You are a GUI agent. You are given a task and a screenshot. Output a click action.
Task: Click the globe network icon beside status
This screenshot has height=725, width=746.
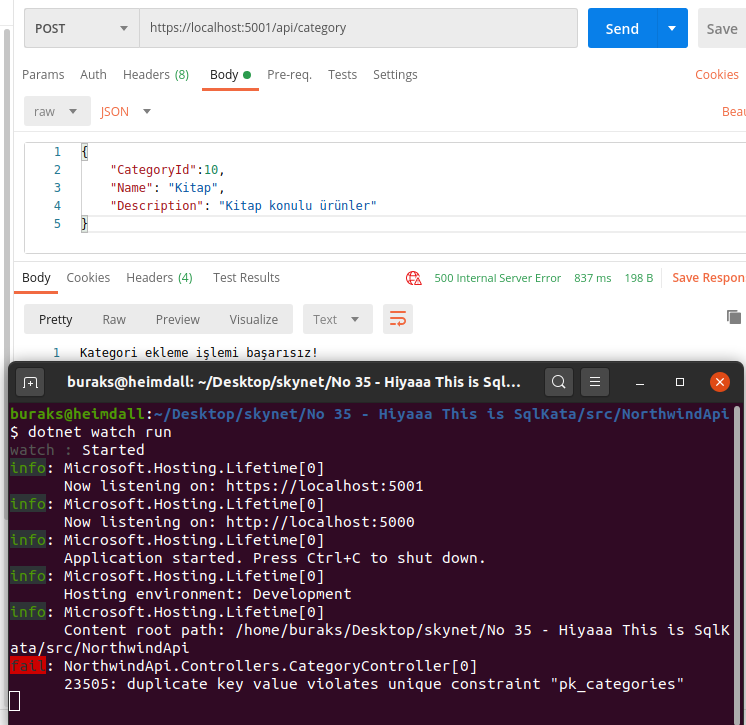[x=413, y=278]
